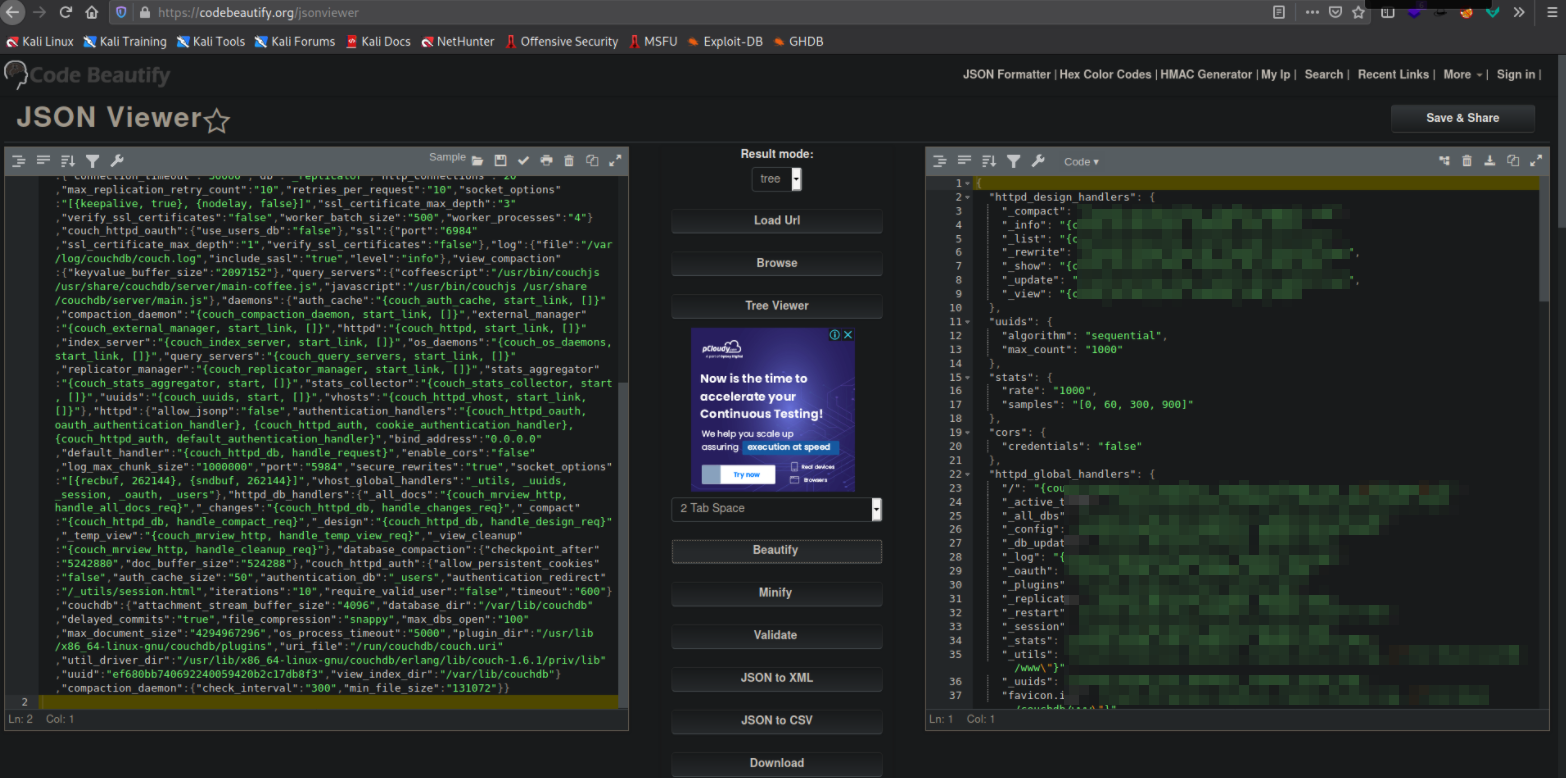This screenshot has height=778, width=1566.
Task: Click the trash clear icon in left editor
Action: (569, 161)
